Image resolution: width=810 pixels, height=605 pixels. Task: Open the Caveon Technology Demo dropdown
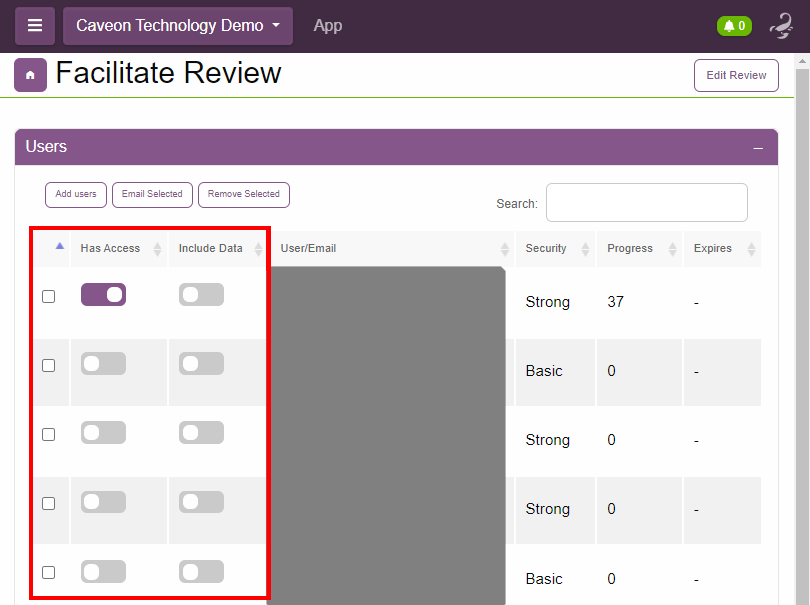click(x=178, y=25)
